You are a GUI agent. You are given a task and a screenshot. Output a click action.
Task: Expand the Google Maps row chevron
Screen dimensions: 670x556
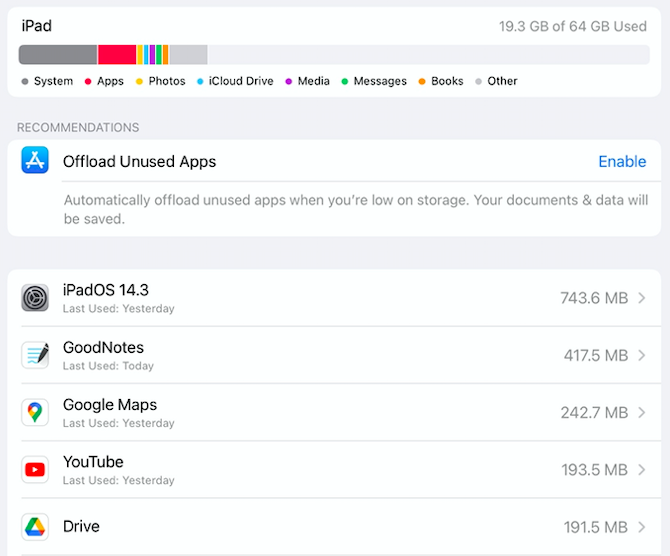tap(641, 412)
